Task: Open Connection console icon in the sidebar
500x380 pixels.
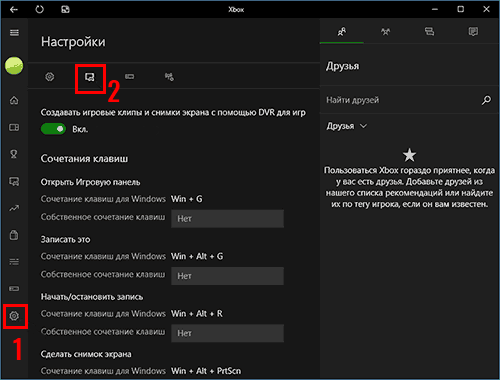Action: point(14,288)
